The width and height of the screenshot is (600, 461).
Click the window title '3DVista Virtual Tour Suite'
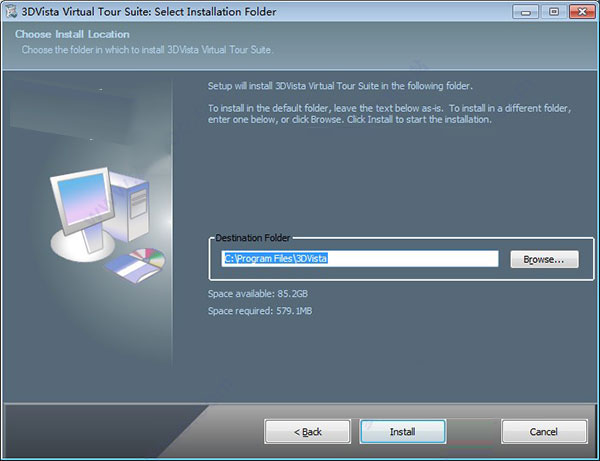pos(148,12)
